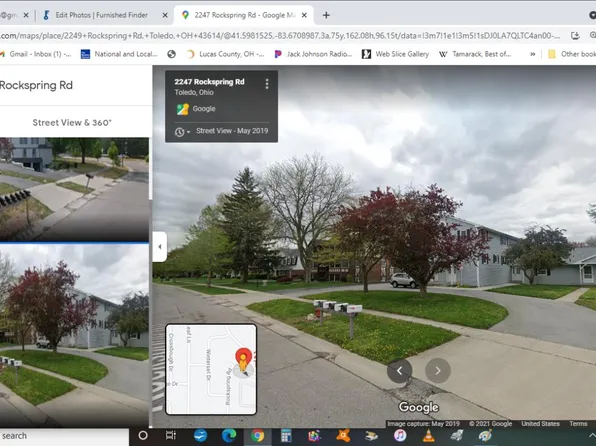Open a new browser tab

(x=326, y=15)
